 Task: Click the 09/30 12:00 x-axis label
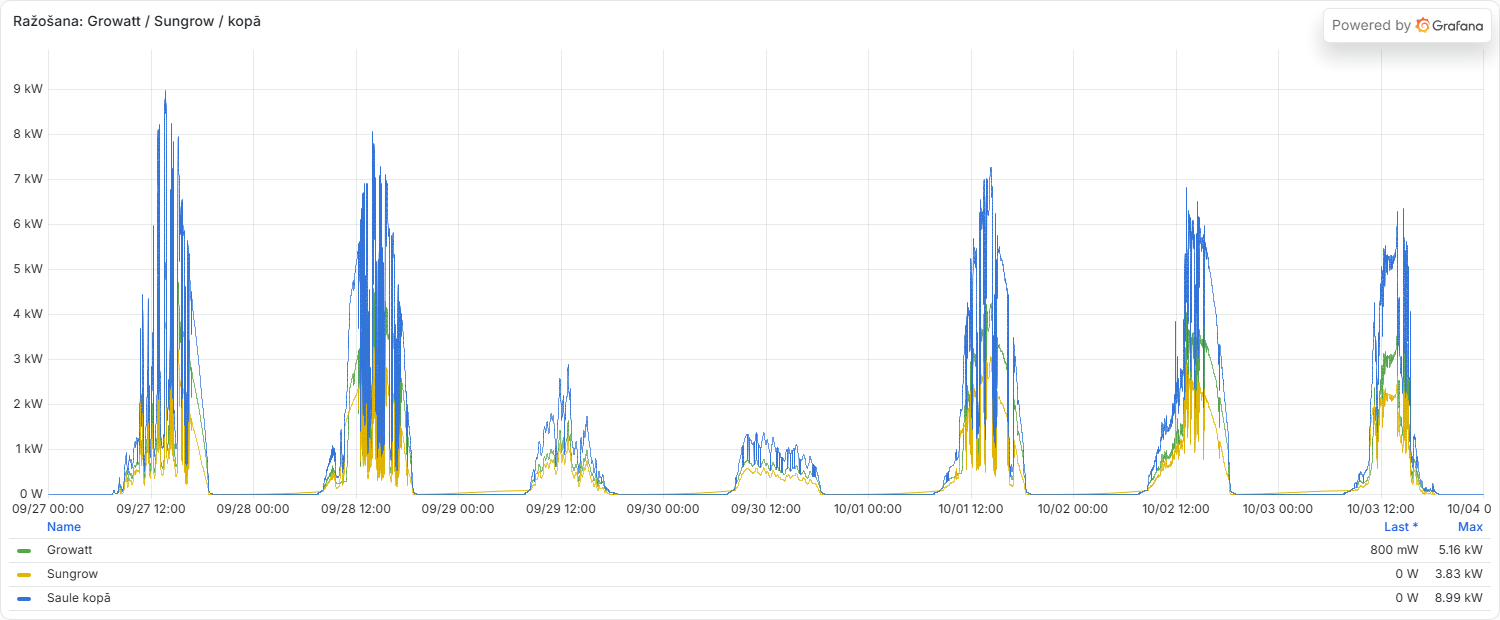766,508
